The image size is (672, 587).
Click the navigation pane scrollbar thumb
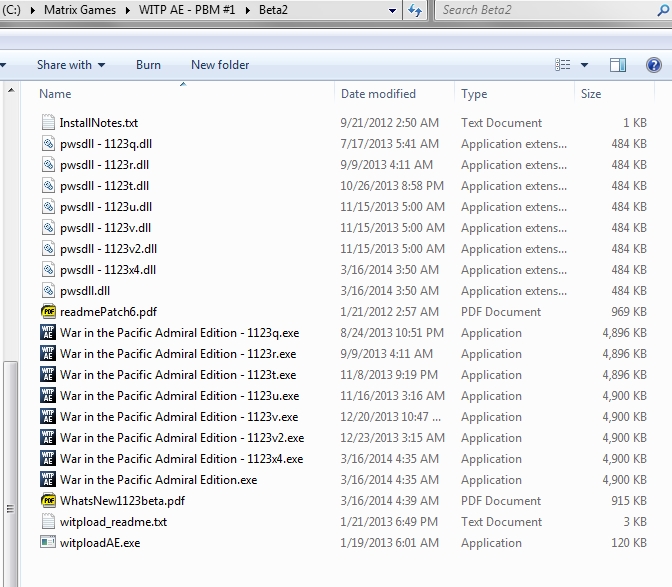(x=10, y=473)
